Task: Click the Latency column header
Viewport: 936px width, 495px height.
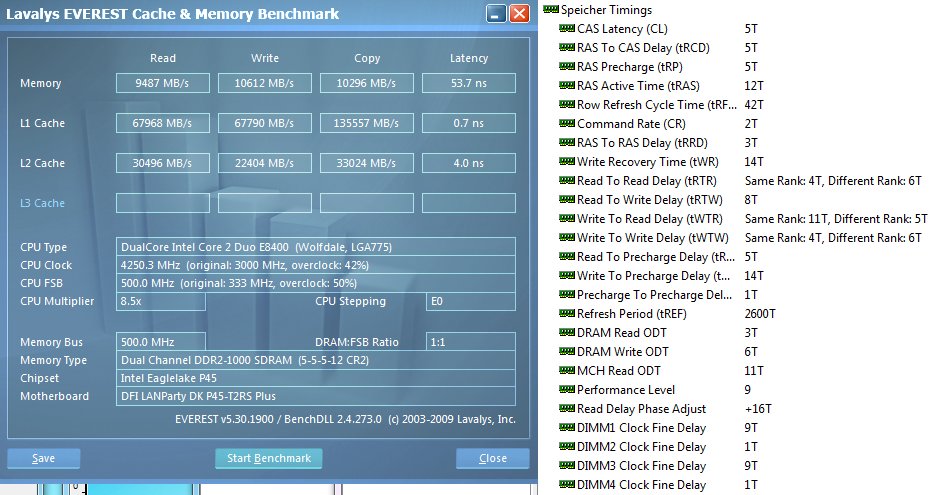Action: 469,58
